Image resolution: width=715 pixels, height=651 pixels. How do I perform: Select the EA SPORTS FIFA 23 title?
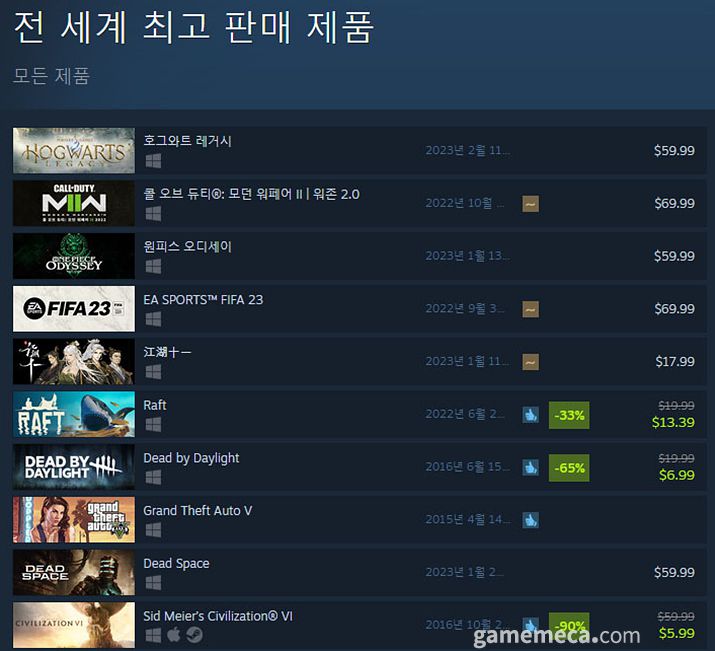pyautogui.click(x=203, y=300)
